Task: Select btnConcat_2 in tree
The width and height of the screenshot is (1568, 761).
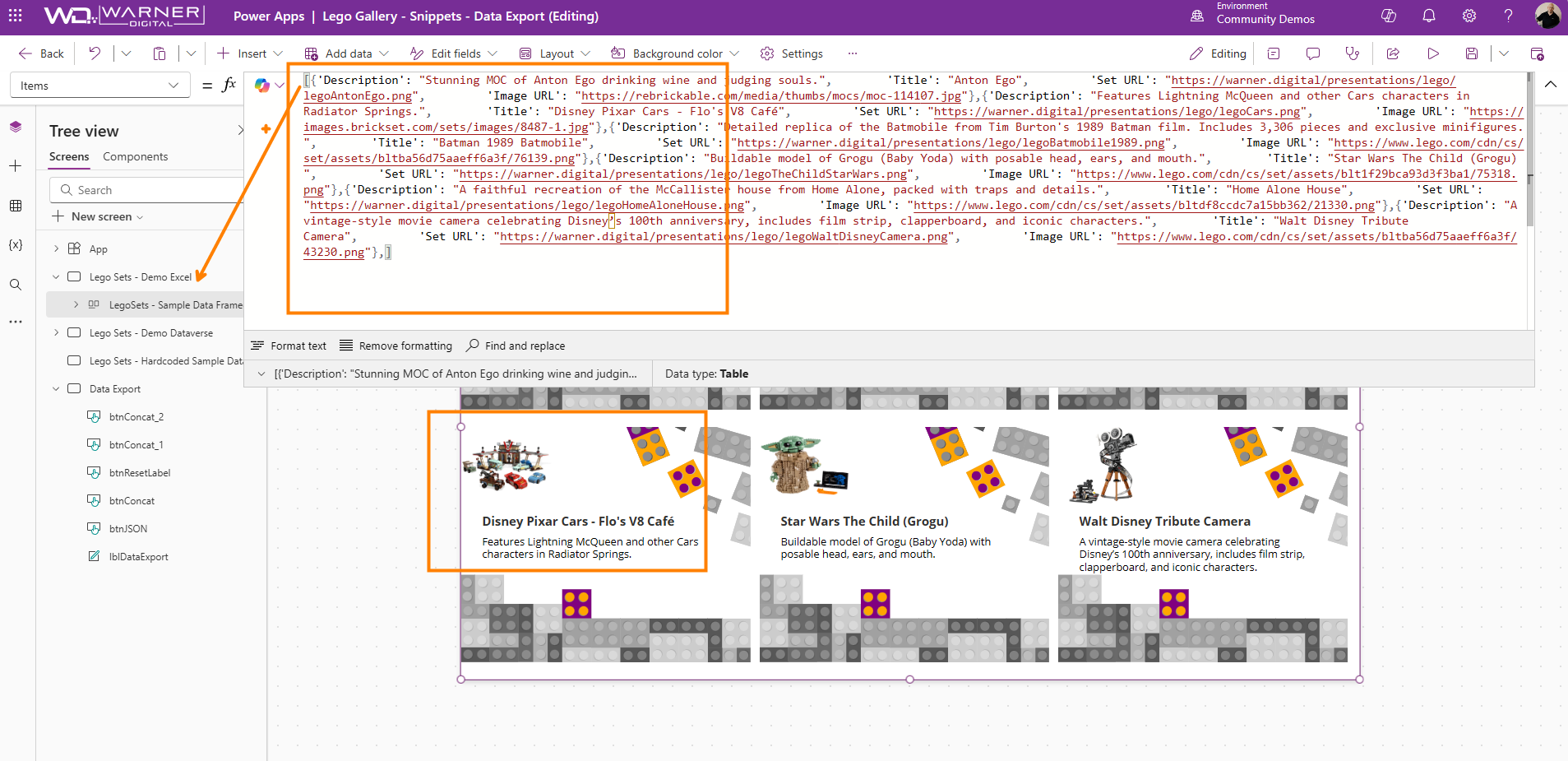Action: pyautogui.click(x=136, y=416)
